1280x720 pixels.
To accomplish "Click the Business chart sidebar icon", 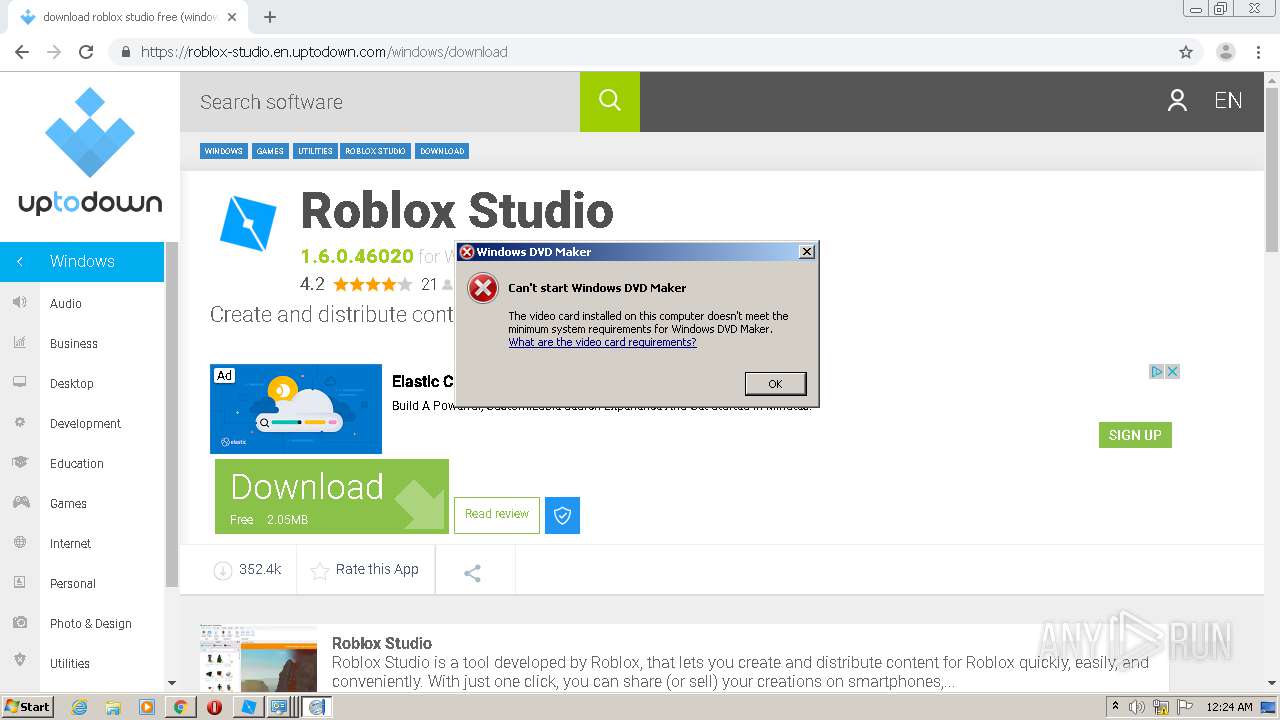I will click(19, 342).
